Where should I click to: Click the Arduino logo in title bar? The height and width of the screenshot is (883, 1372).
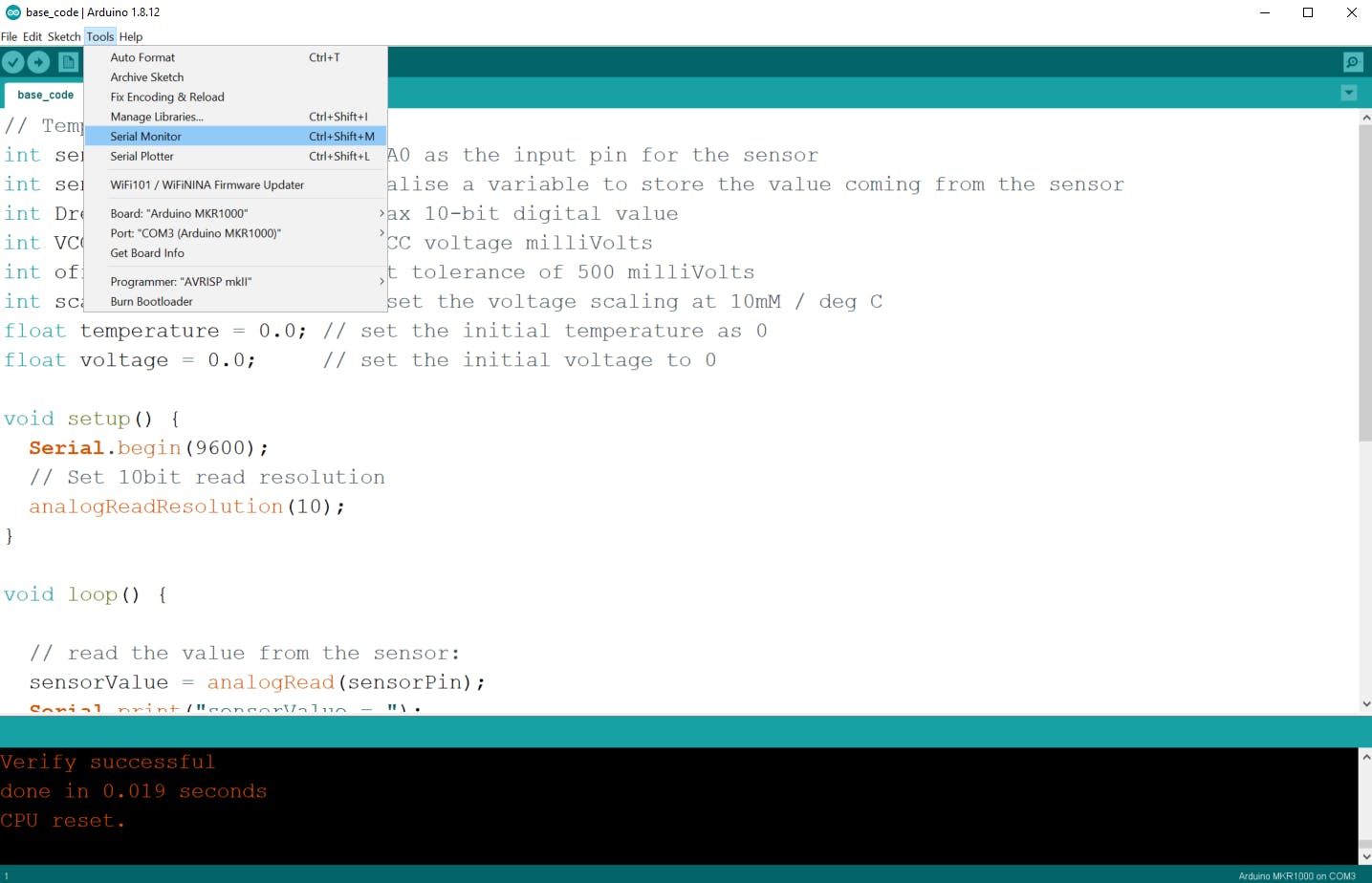tap(13, 12)
